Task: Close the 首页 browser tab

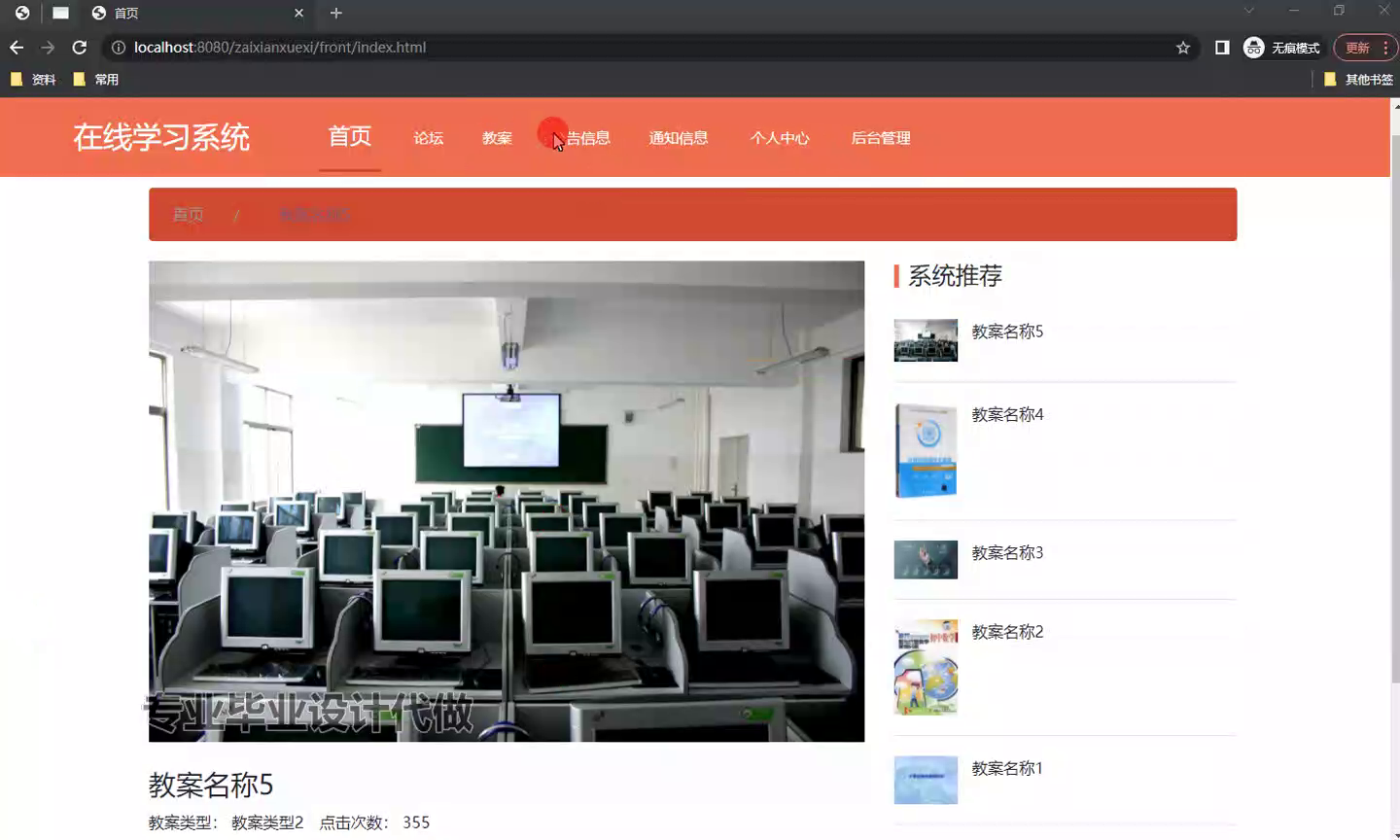Action: [x=298, y=13]
